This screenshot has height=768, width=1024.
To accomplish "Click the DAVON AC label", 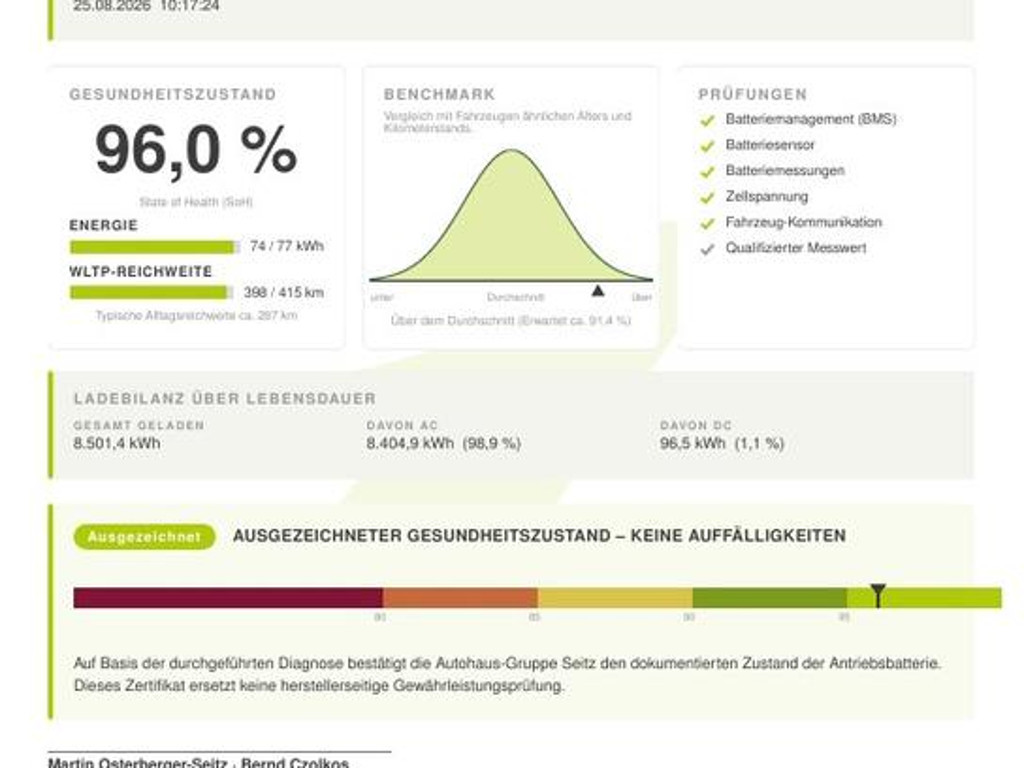I will 402,426.
